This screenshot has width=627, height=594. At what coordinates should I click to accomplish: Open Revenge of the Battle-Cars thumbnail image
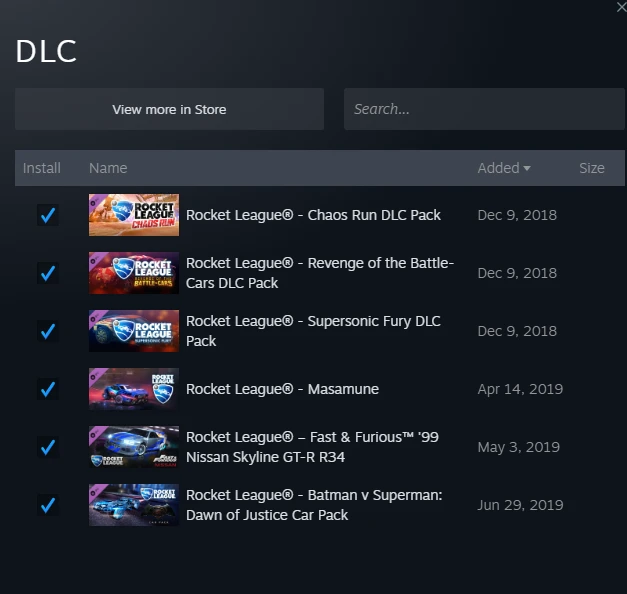pyautogui.click(x=134, y=273)
